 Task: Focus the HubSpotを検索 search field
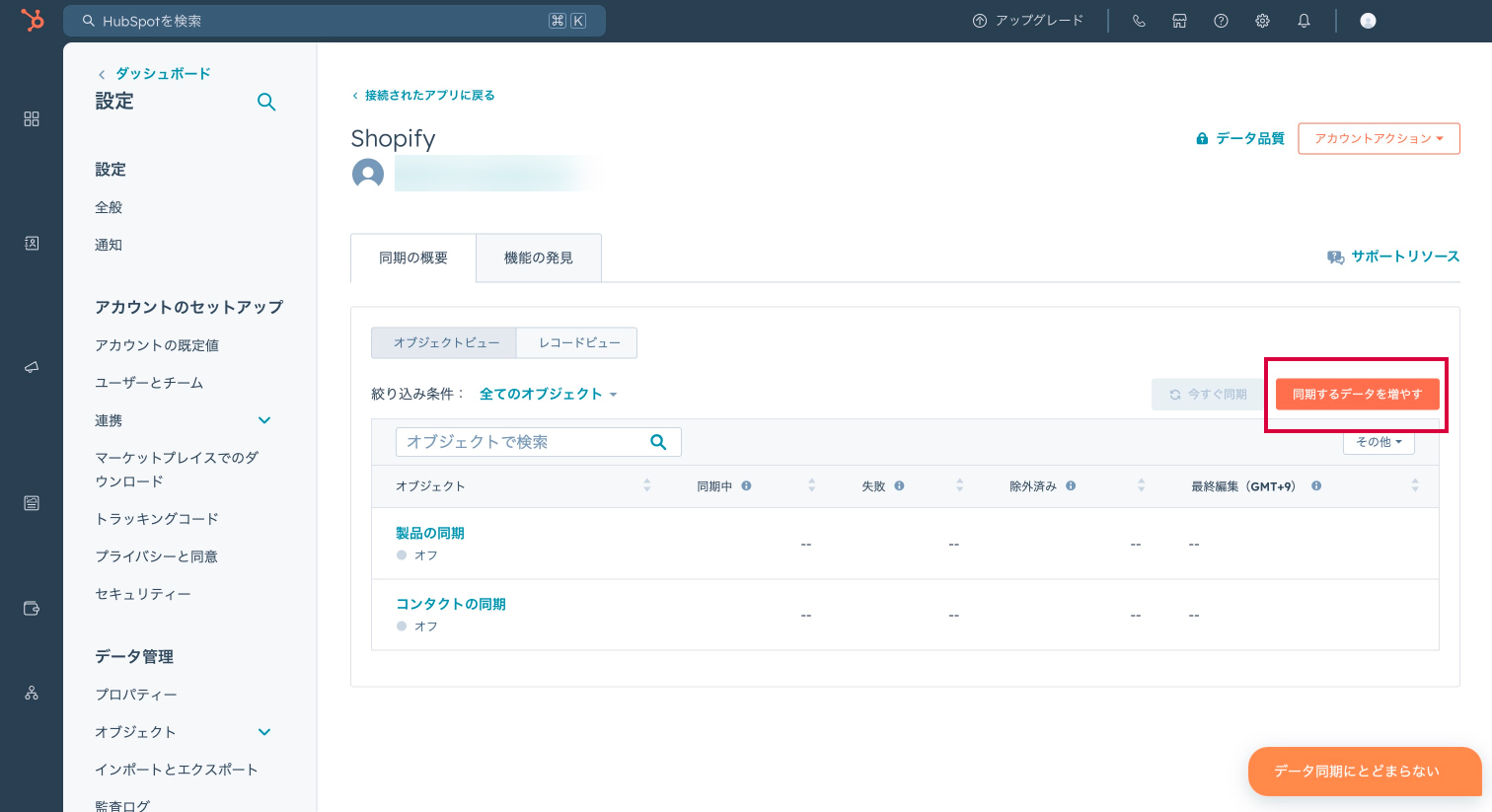point(335,21)
